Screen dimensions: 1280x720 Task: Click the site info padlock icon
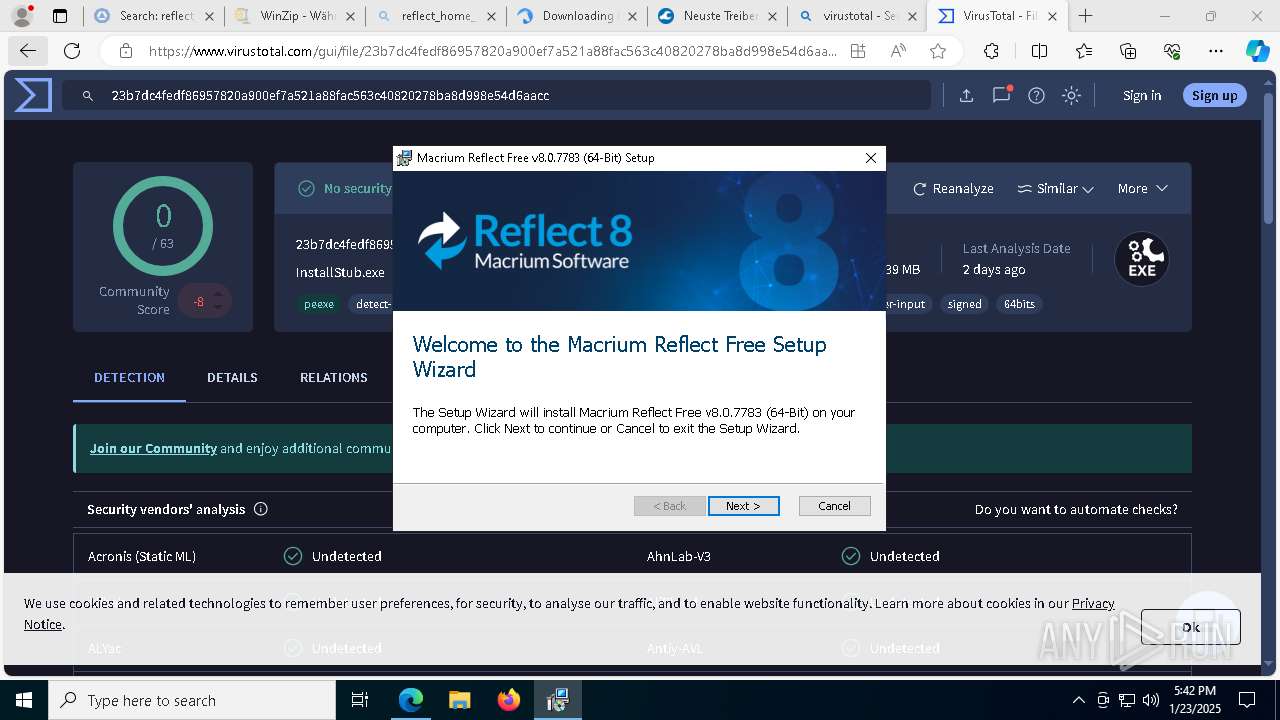(125, 51)
